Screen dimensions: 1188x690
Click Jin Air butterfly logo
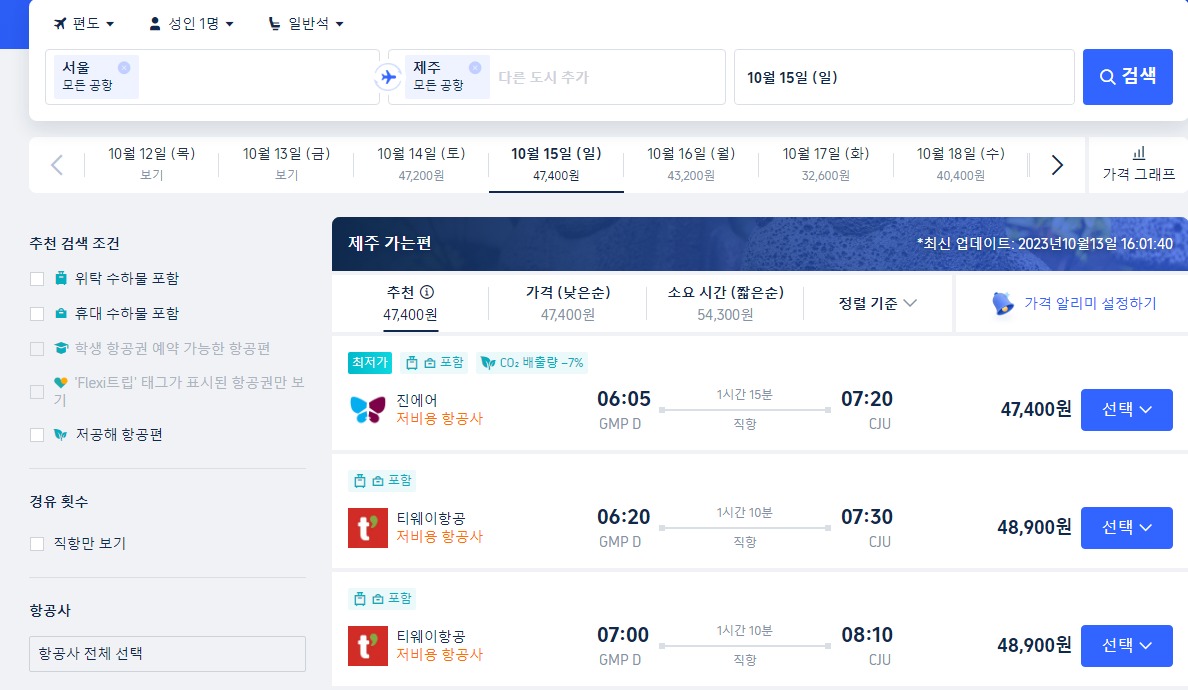point(367,409)
